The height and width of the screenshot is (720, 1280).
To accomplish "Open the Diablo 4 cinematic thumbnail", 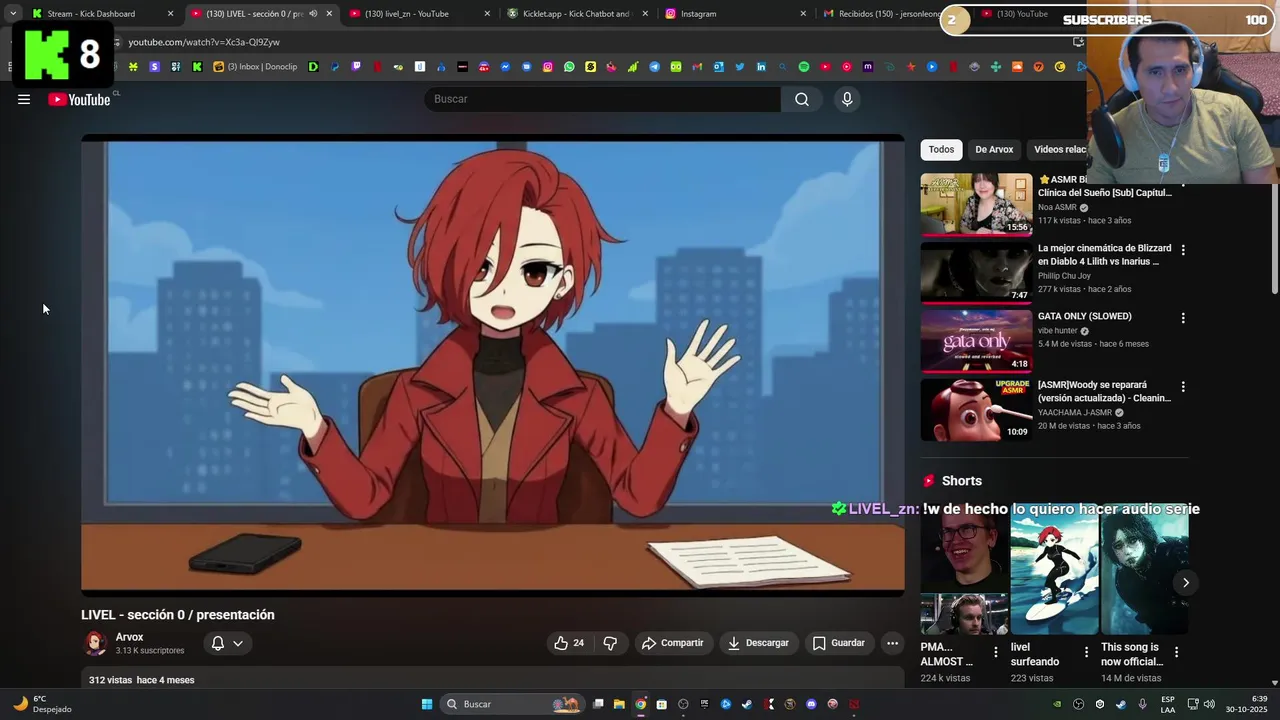I will point(976,273).
